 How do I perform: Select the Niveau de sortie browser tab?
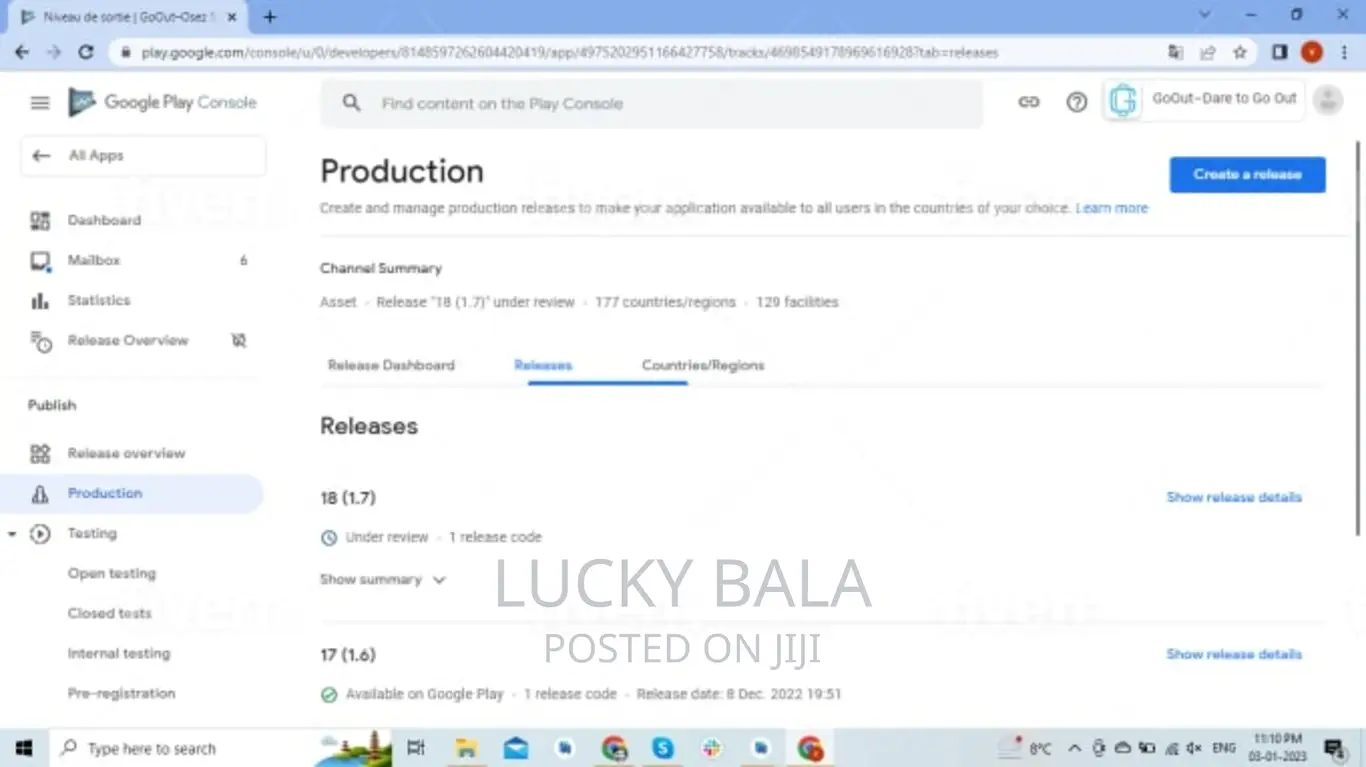point(128,17)
